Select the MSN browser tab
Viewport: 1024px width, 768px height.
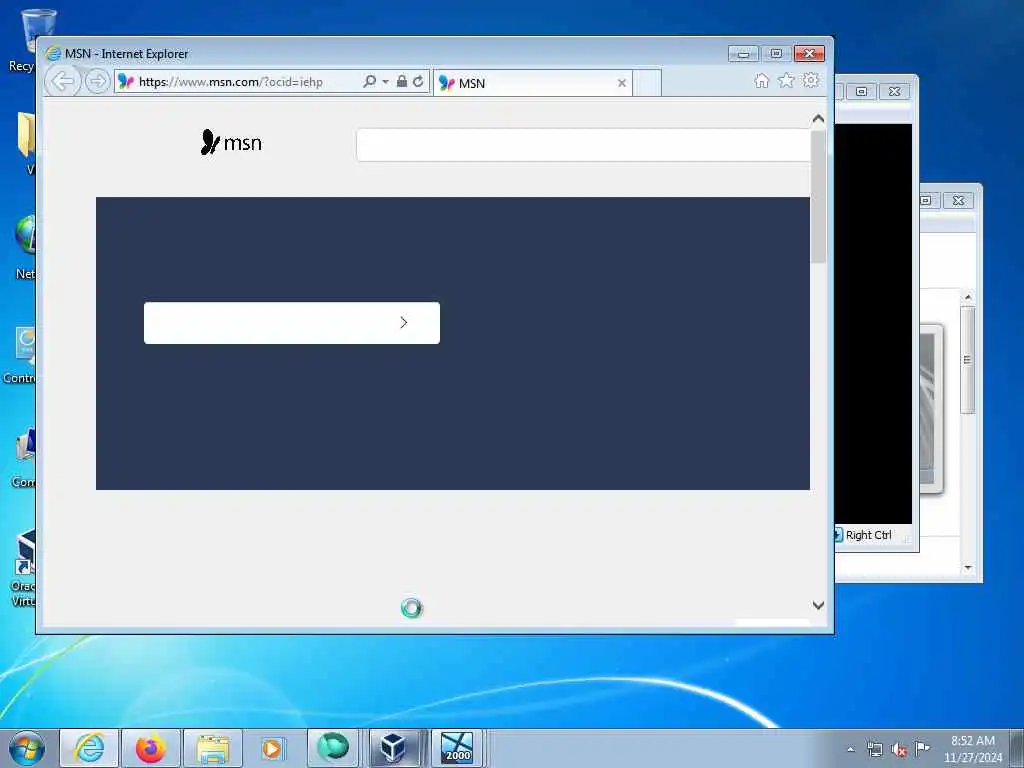click(x=532, y=83)
